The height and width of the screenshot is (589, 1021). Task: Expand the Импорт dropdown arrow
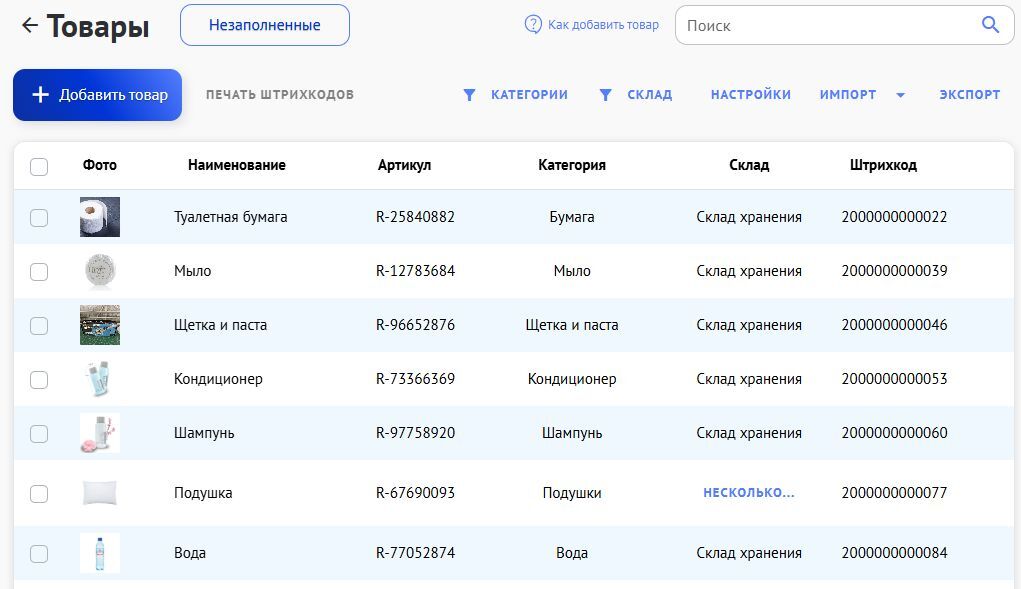tap(900, 95)
